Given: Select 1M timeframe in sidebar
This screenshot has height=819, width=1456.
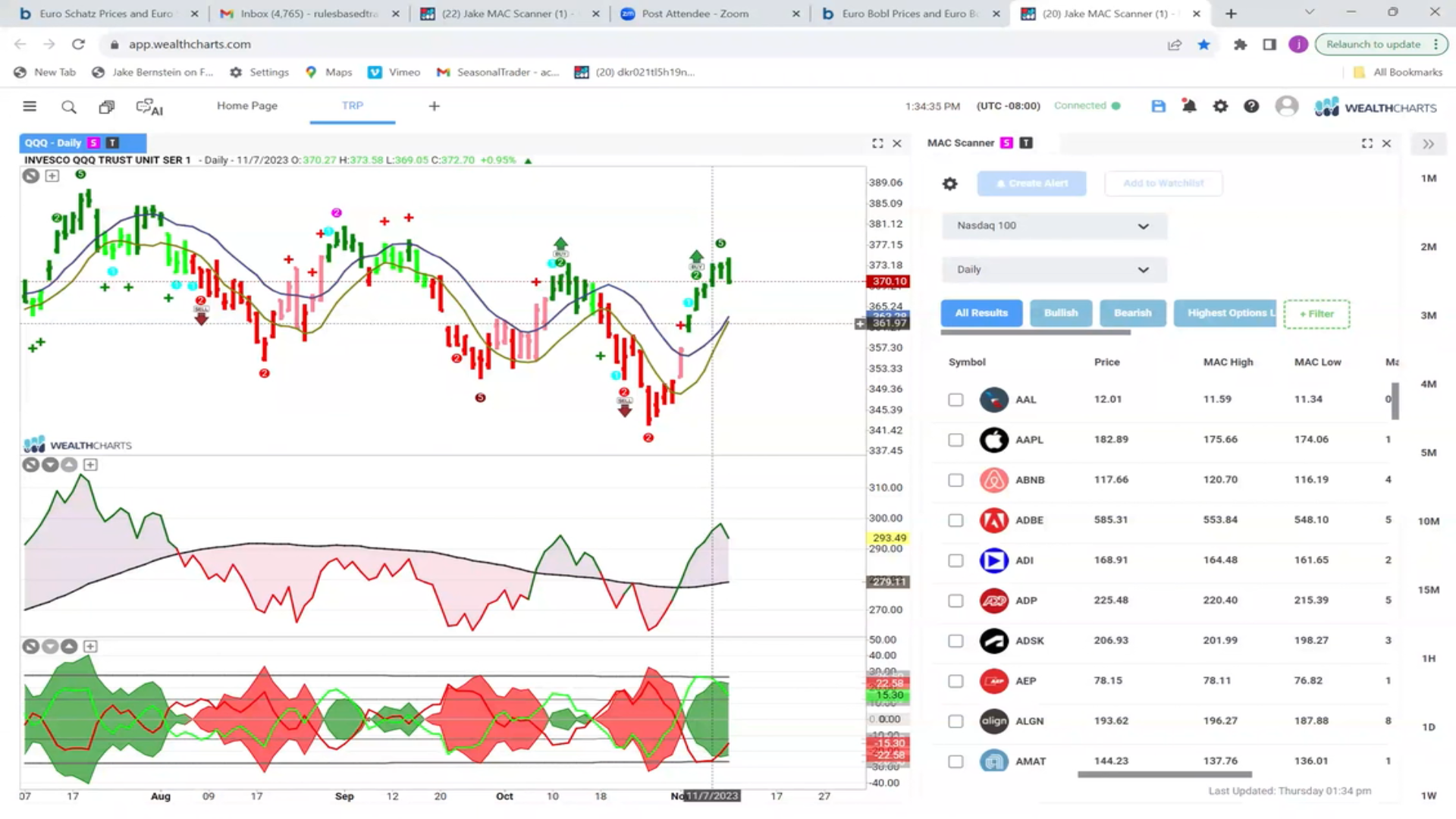Looking at the screenshot, I should point(1429,178).
